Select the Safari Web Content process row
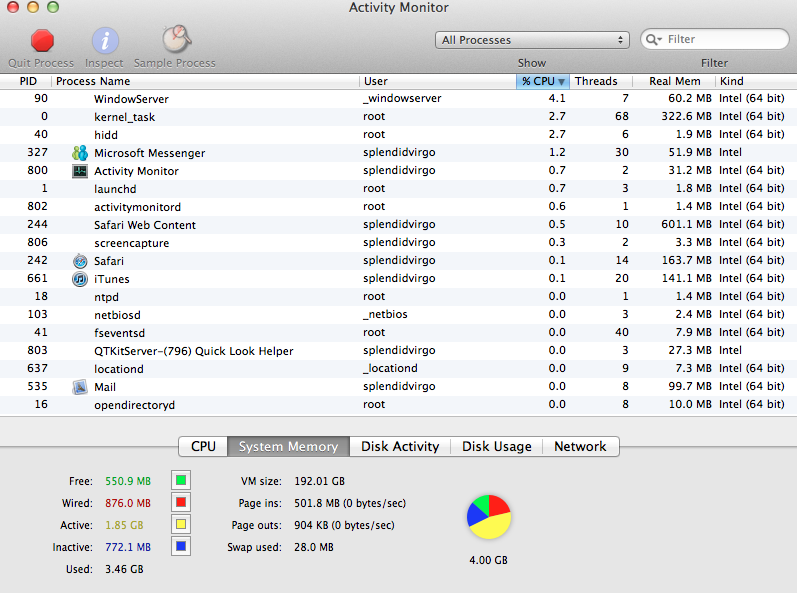This screenshot has height=593, width=797. [x=398, y=225]
